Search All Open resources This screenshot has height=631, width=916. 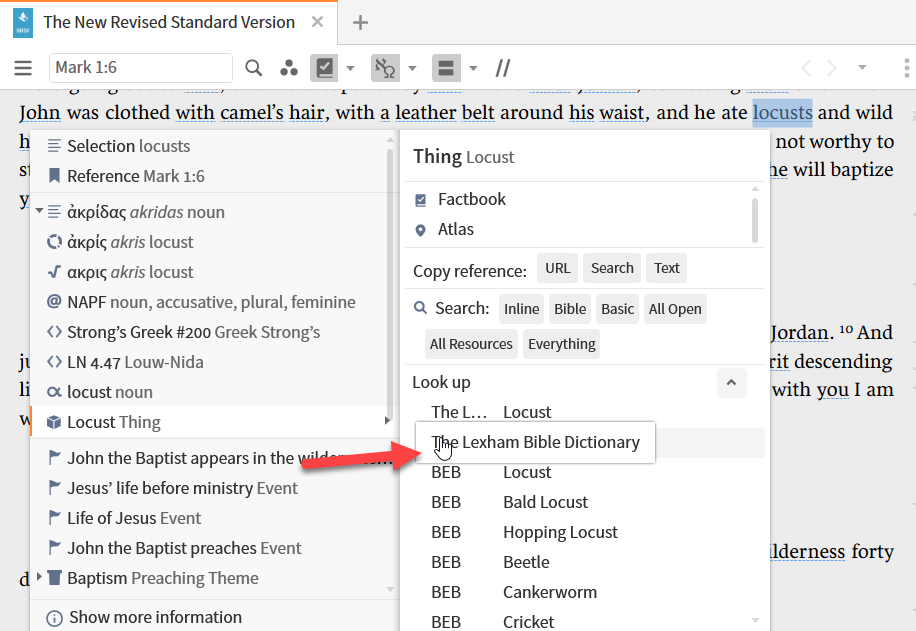coord(675,309)
